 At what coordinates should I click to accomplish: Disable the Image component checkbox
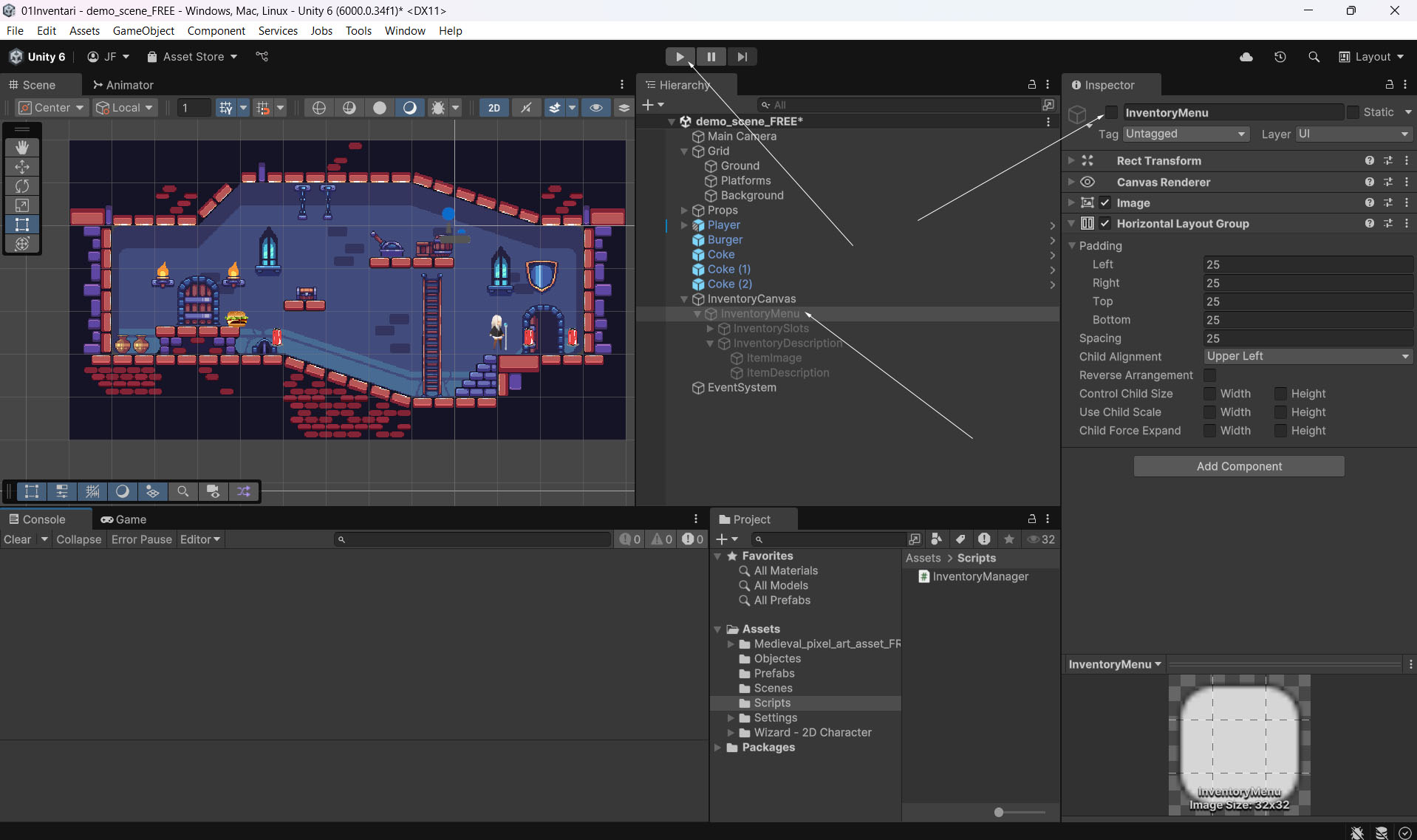[x=1105, y=203]
